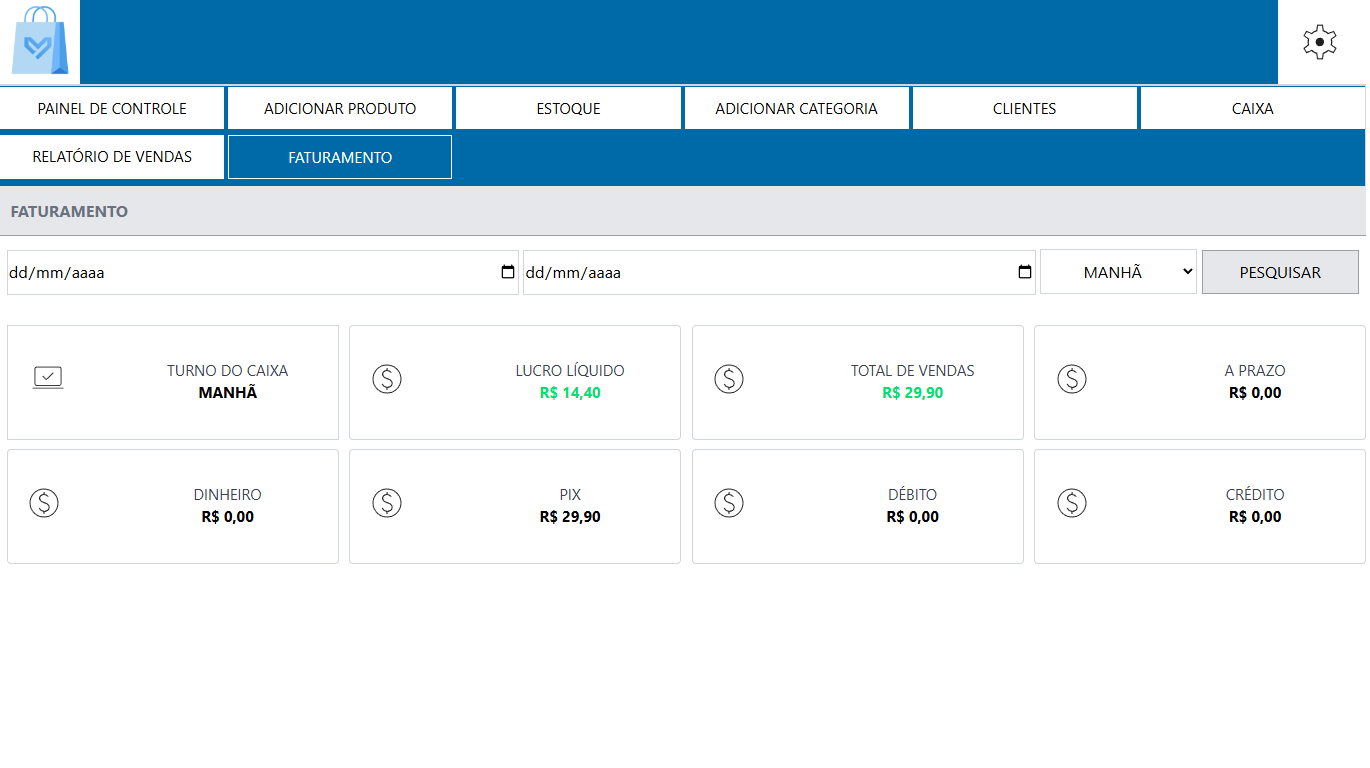Click the dollar icon beside Total de Vendas
This screenshot has height=768, width=1370.
click(x=729, y=379)
